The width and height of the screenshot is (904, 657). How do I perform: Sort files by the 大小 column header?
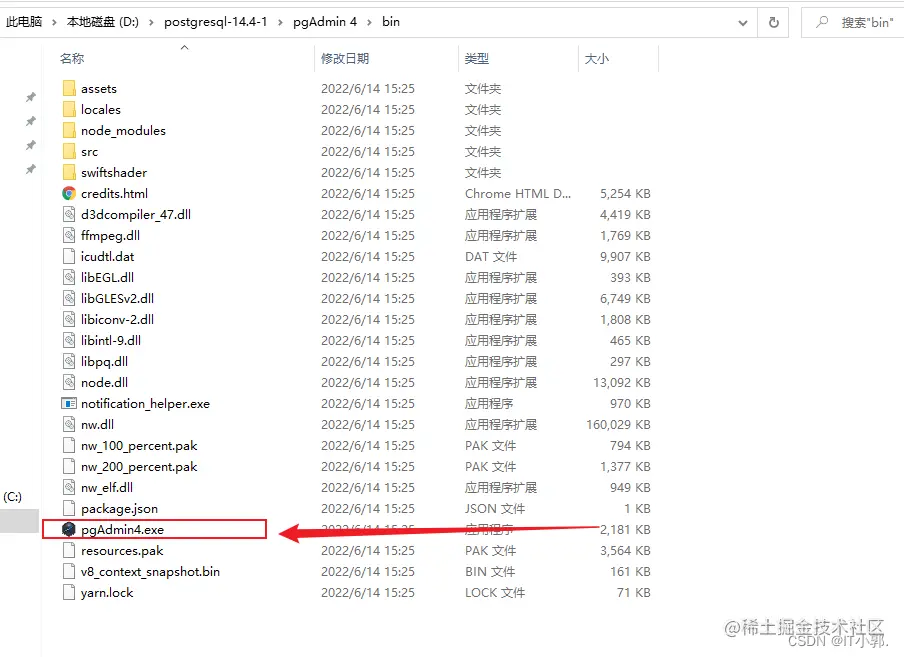click(x=597, y=58)
